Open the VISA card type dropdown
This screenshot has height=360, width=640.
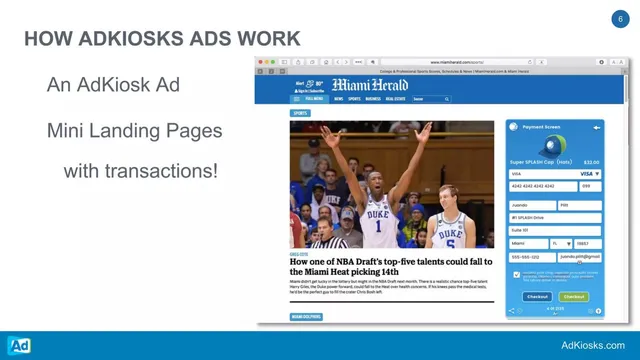[555, 174]
